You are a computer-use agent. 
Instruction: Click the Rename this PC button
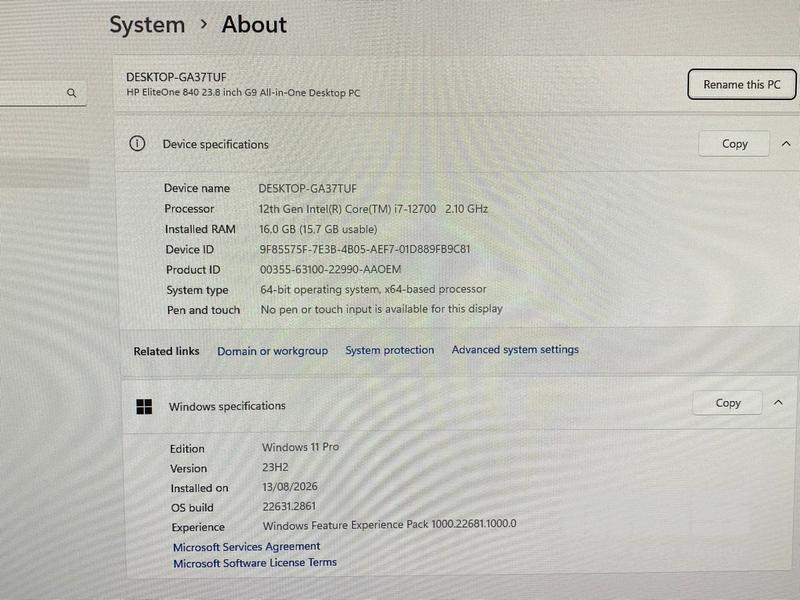741,84
